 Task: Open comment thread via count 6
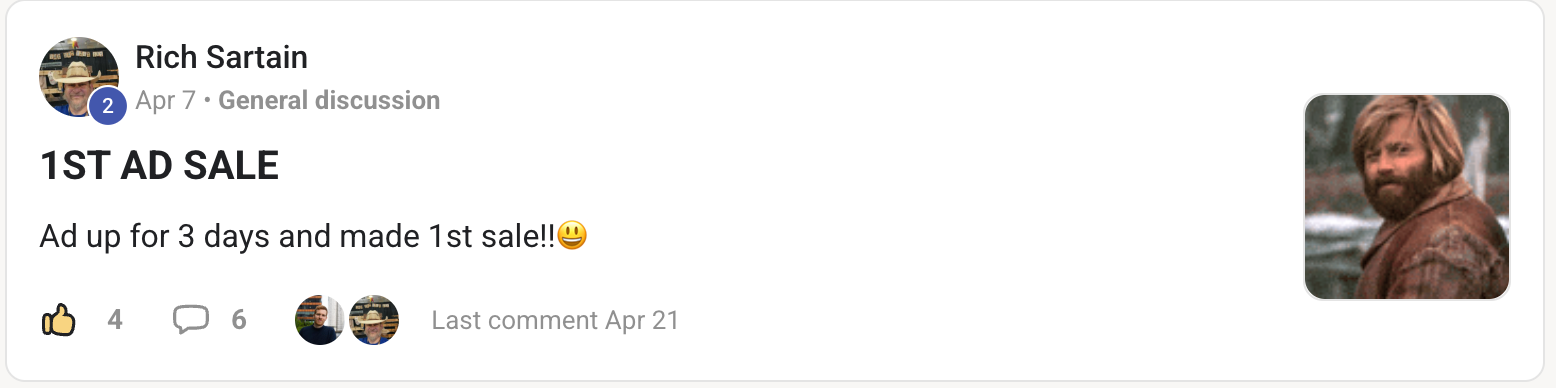[x=239, y=320]
